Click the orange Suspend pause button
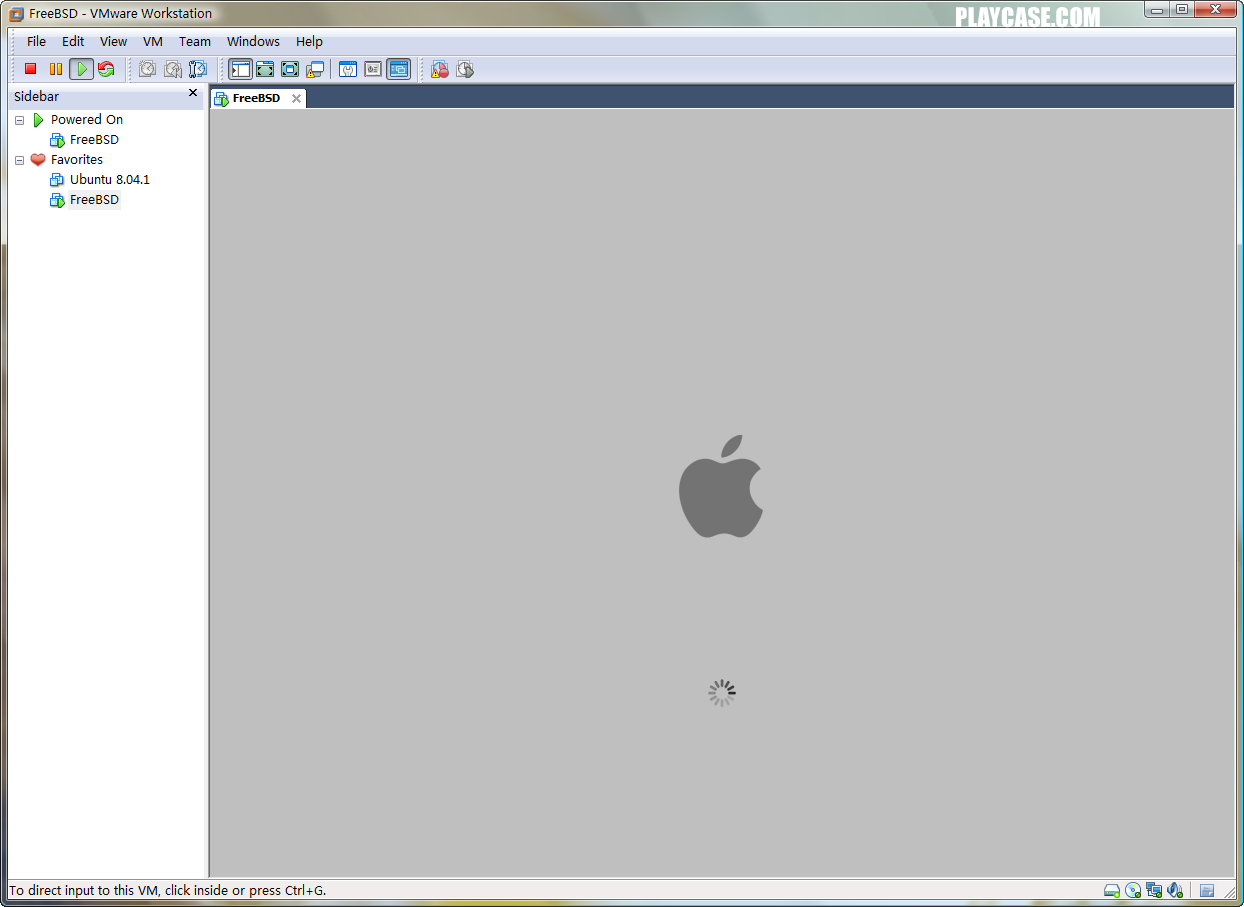 click(x=56, y=69)
